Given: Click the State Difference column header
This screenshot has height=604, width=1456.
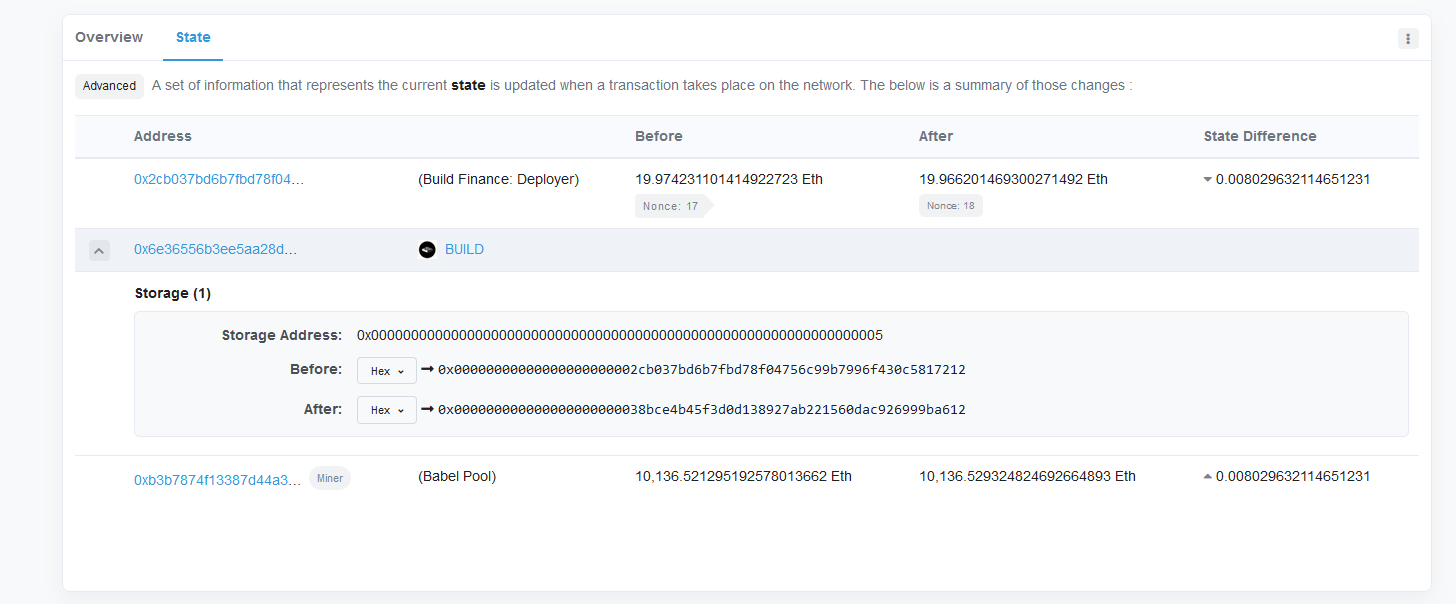Looking at the screenshot, I should pos(1260,137).
